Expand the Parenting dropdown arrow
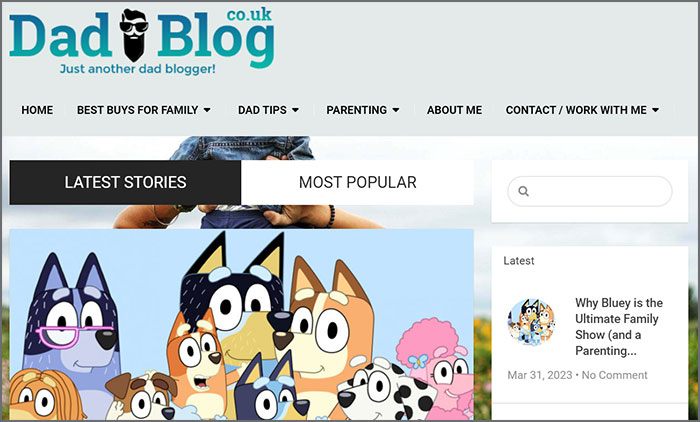The height and width of the screenshot is (422, 700). (396, 110)
